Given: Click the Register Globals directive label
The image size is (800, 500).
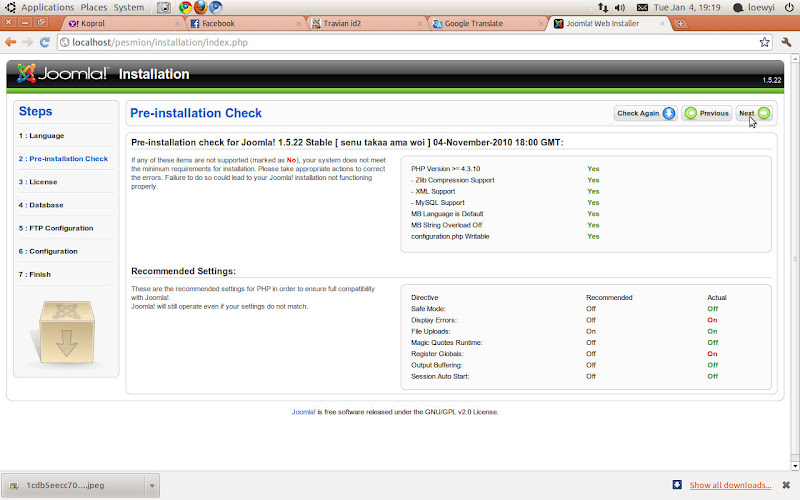Looking at the screenshot, I should [437, 354].
